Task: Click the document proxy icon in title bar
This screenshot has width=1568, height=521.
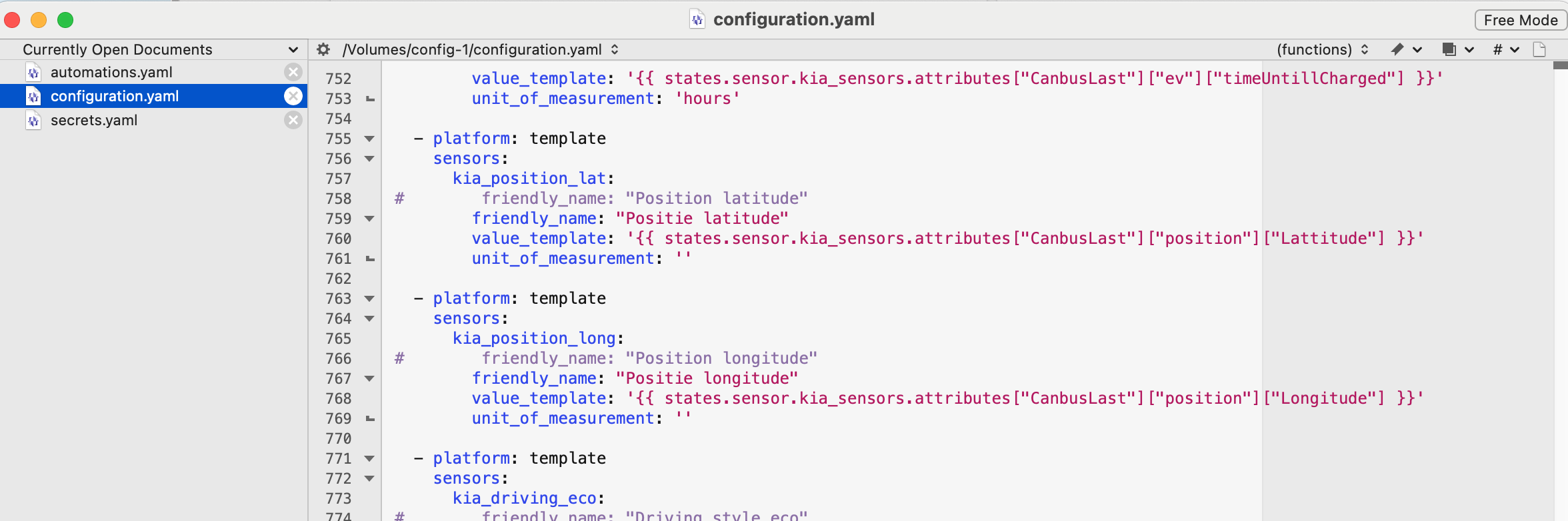Action: (697, 19)
